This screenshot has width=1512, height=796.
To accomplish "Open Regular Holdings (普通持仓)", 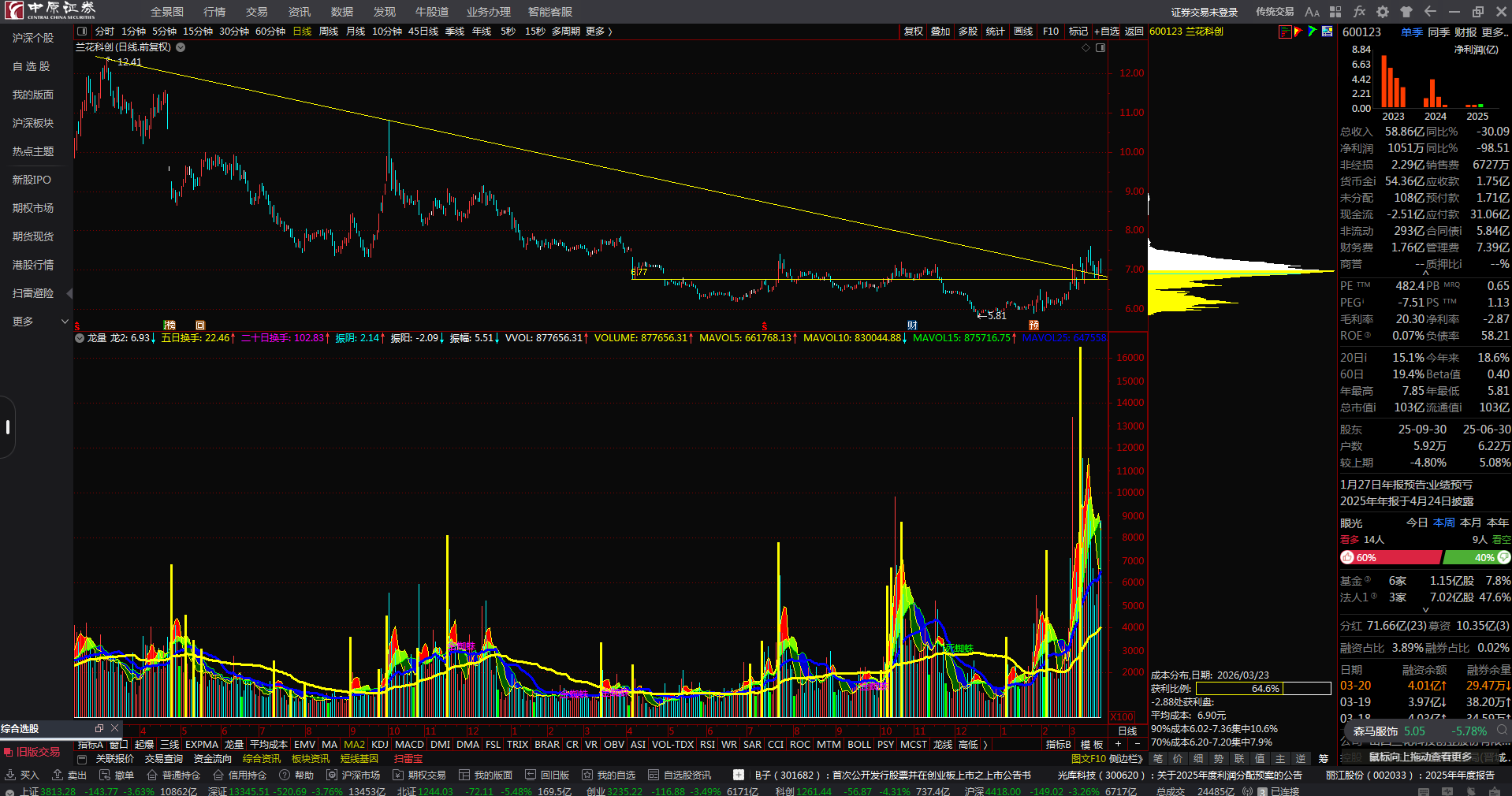I will 173,776.
